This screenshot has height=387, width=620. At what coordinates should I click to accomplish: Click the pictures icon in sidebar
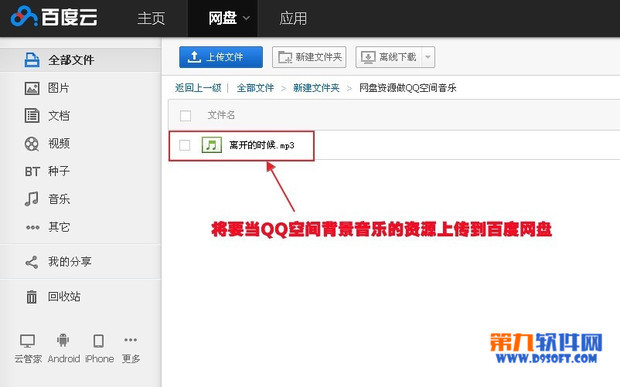click(x=32, y=88)
